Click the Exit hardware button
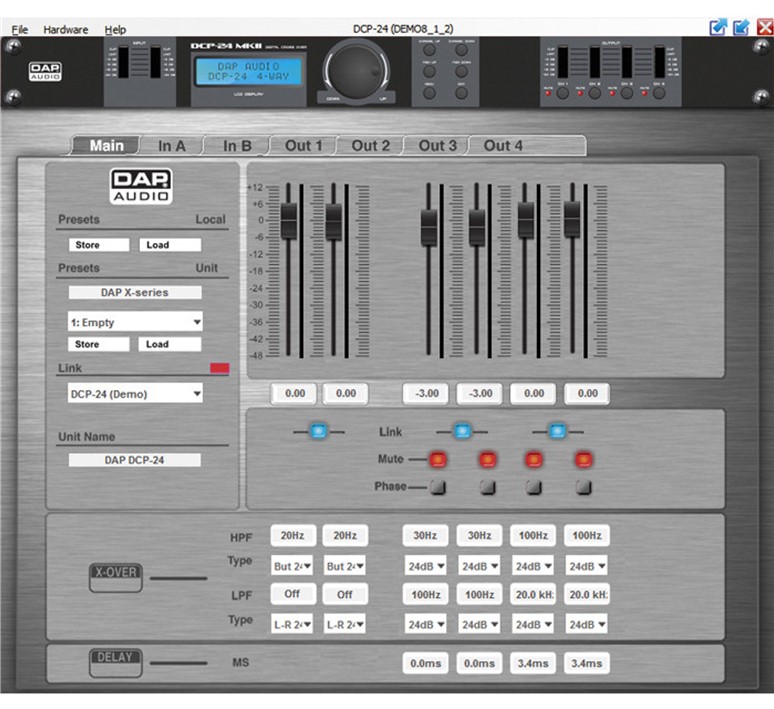 pyautogui.click(x=462, y=93)
